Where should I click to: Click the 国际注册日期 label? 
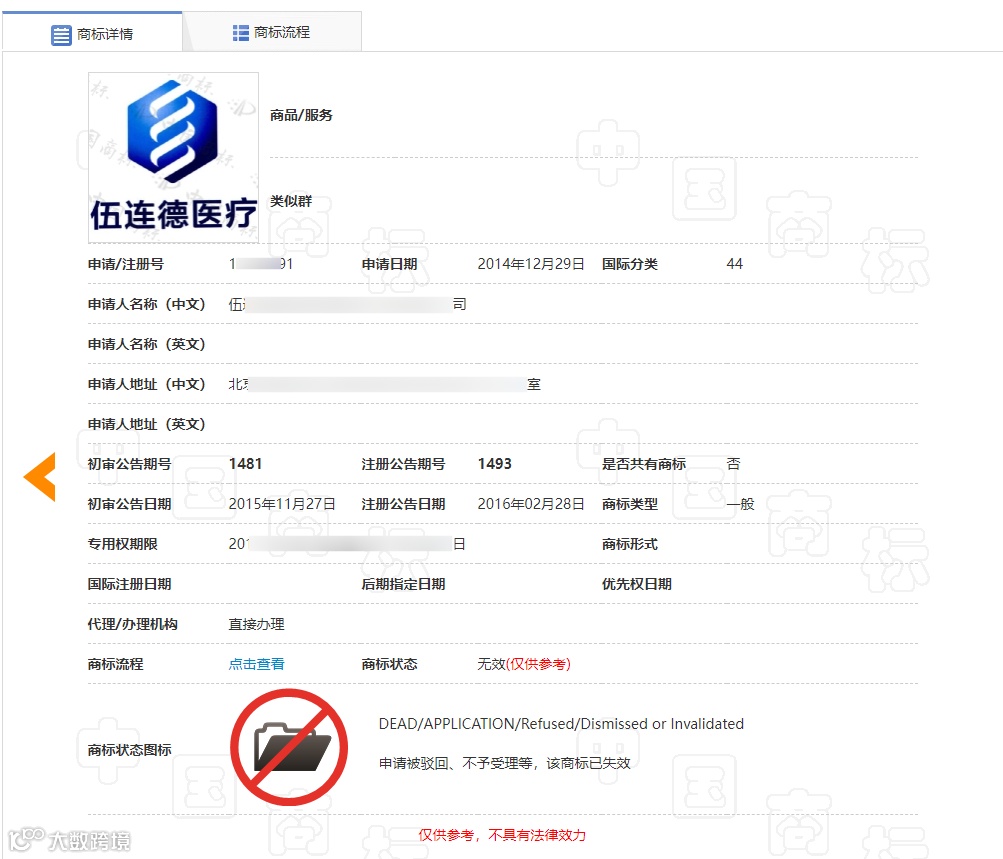click(129, 584)
